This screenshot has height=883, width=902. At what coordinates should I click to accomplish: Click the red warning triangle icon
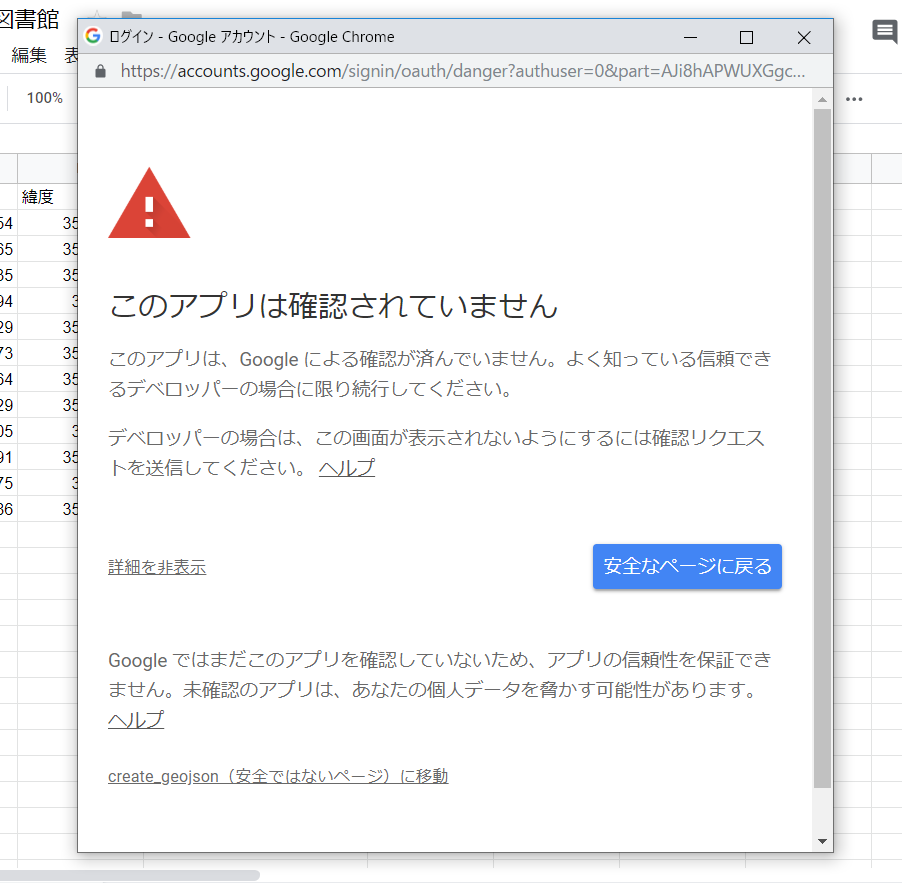point(149,203)
